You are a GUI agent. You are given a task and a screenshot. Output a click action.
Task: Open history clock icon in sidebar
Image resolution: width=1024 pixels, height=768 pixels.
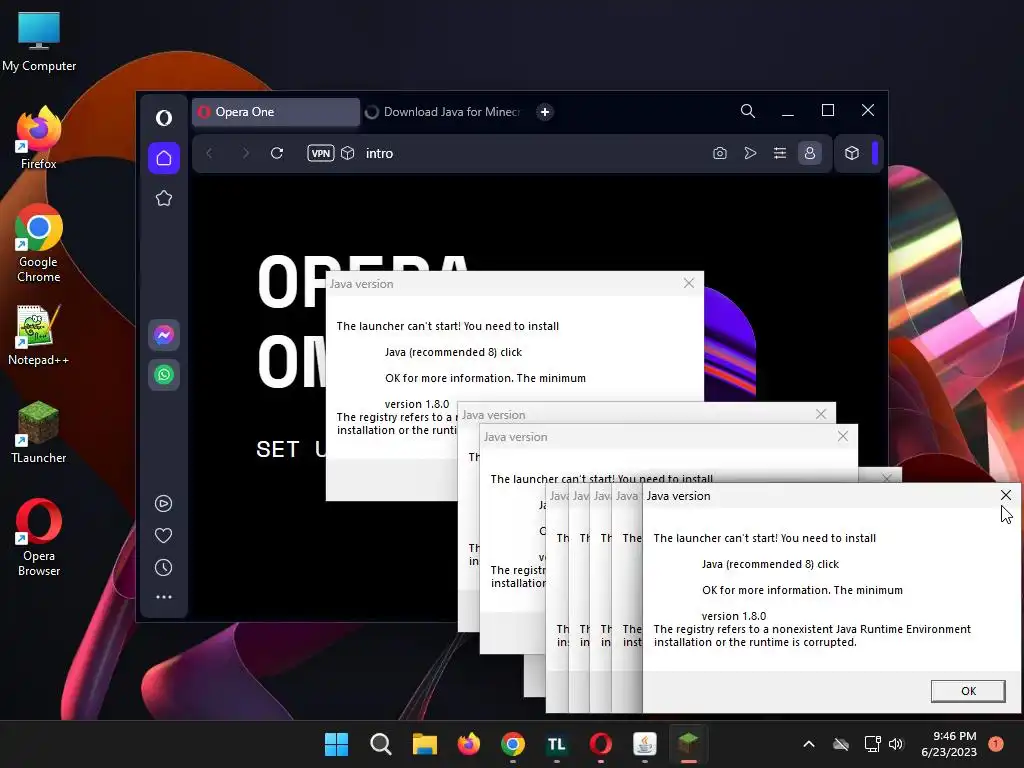(163, 568)
